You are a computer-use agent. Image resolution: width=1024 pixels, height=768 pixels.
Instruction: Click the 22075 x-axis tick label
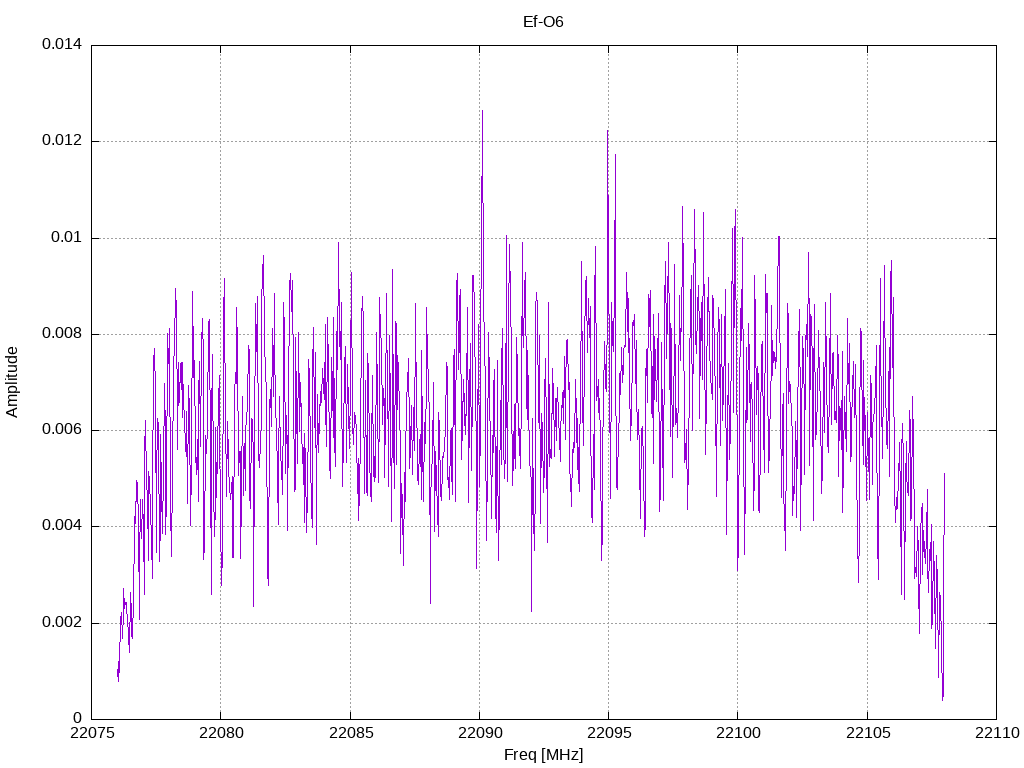coord(91,733)
